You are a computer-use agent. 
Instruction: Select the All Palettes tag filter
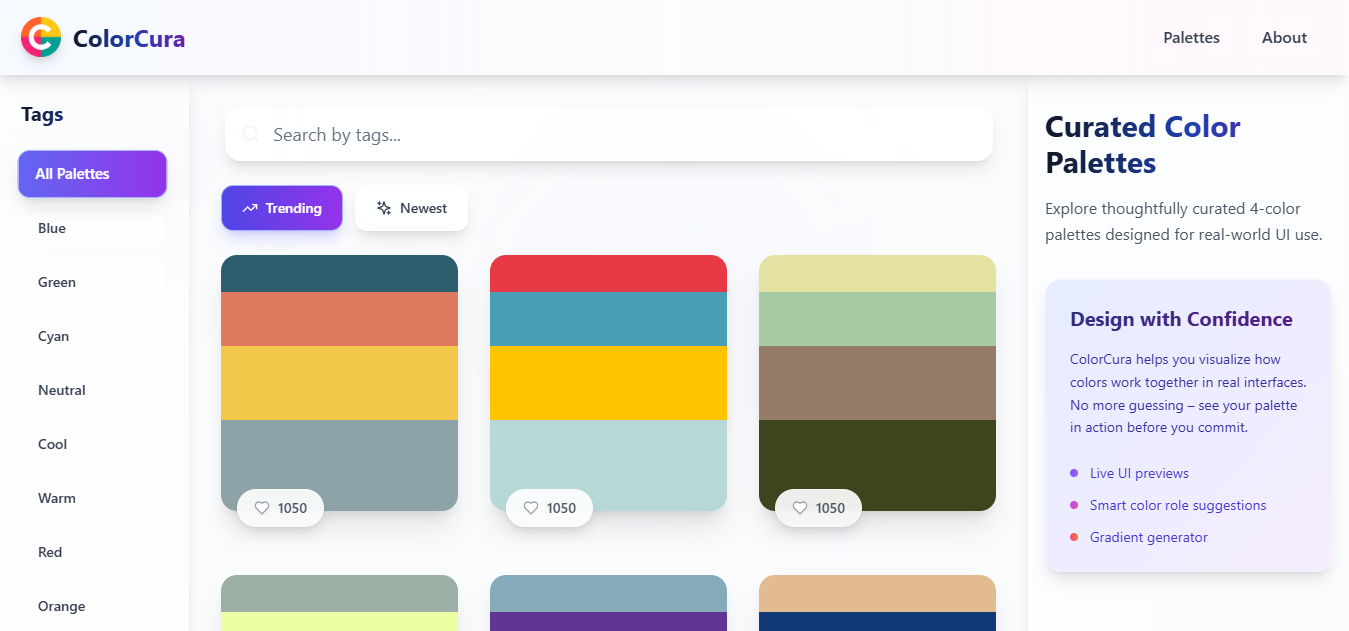point(92,174)
